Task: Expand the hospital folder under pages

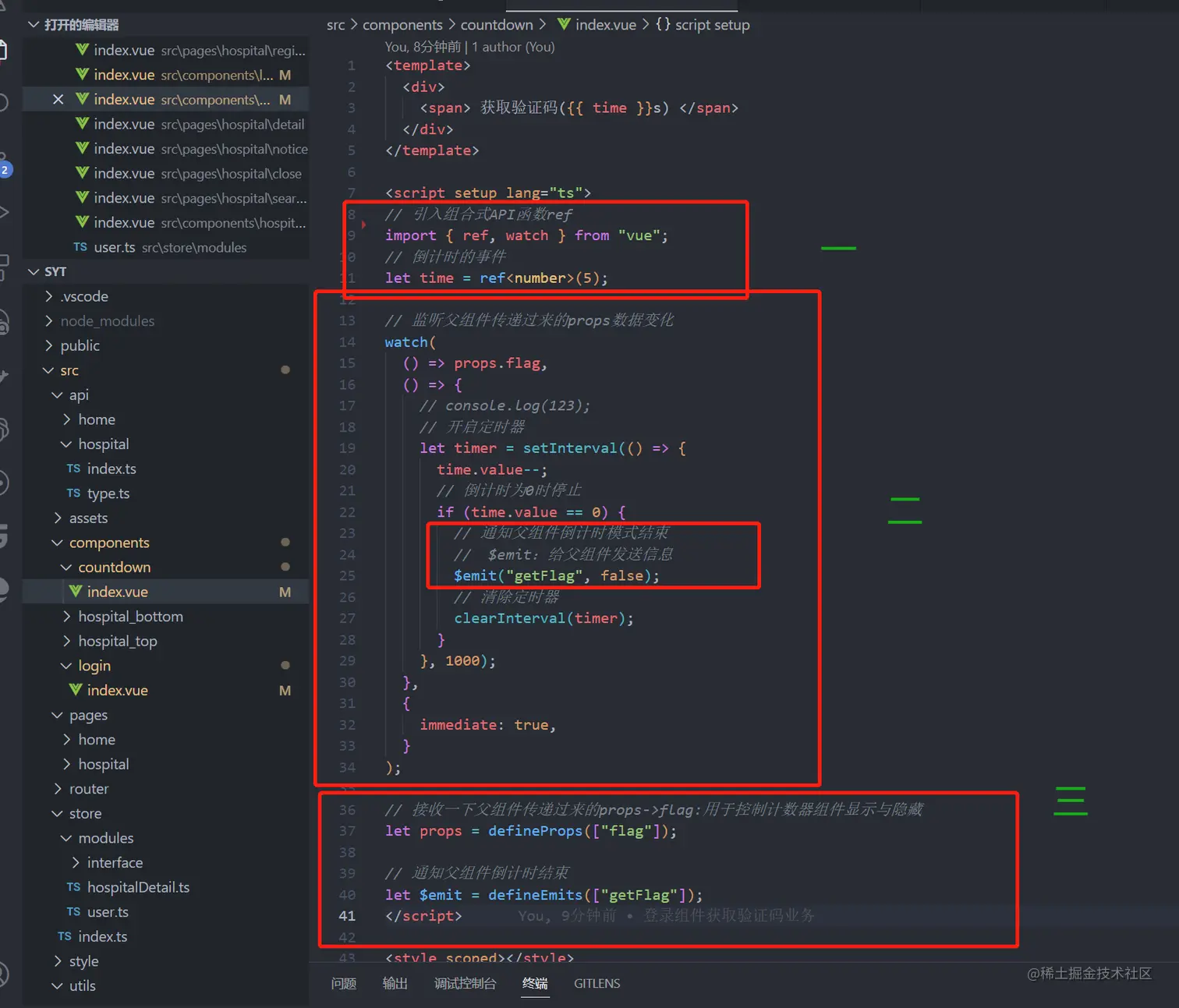Action: click(66, 764)
